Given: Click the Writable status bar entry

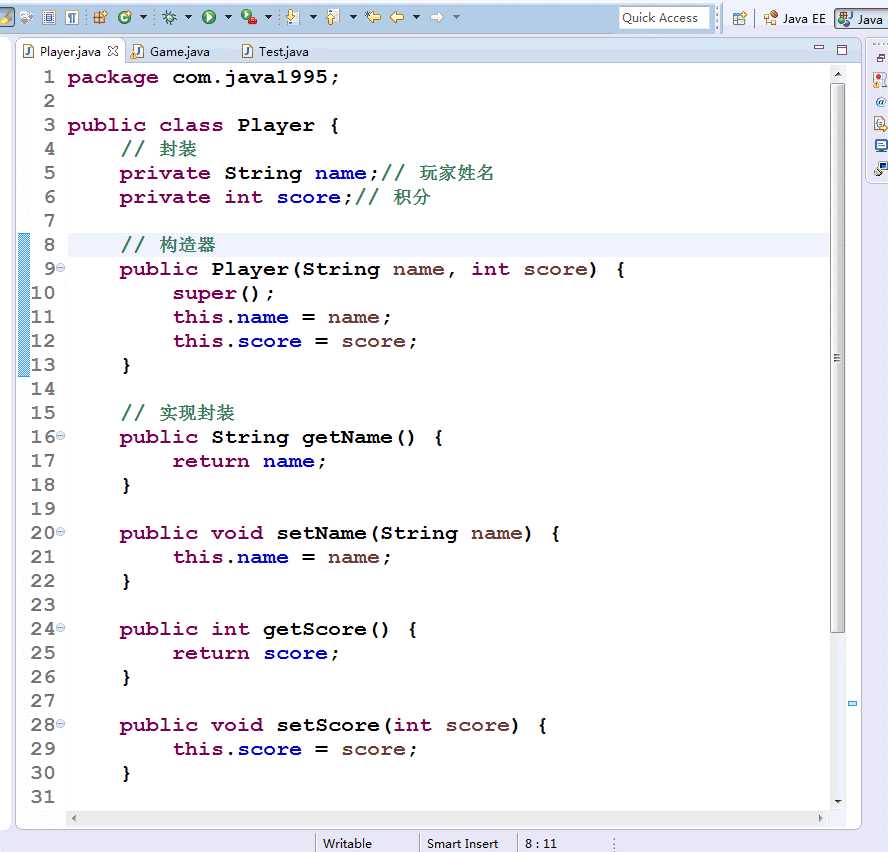Looking at the screenshot, I should (x=347, y=843).
